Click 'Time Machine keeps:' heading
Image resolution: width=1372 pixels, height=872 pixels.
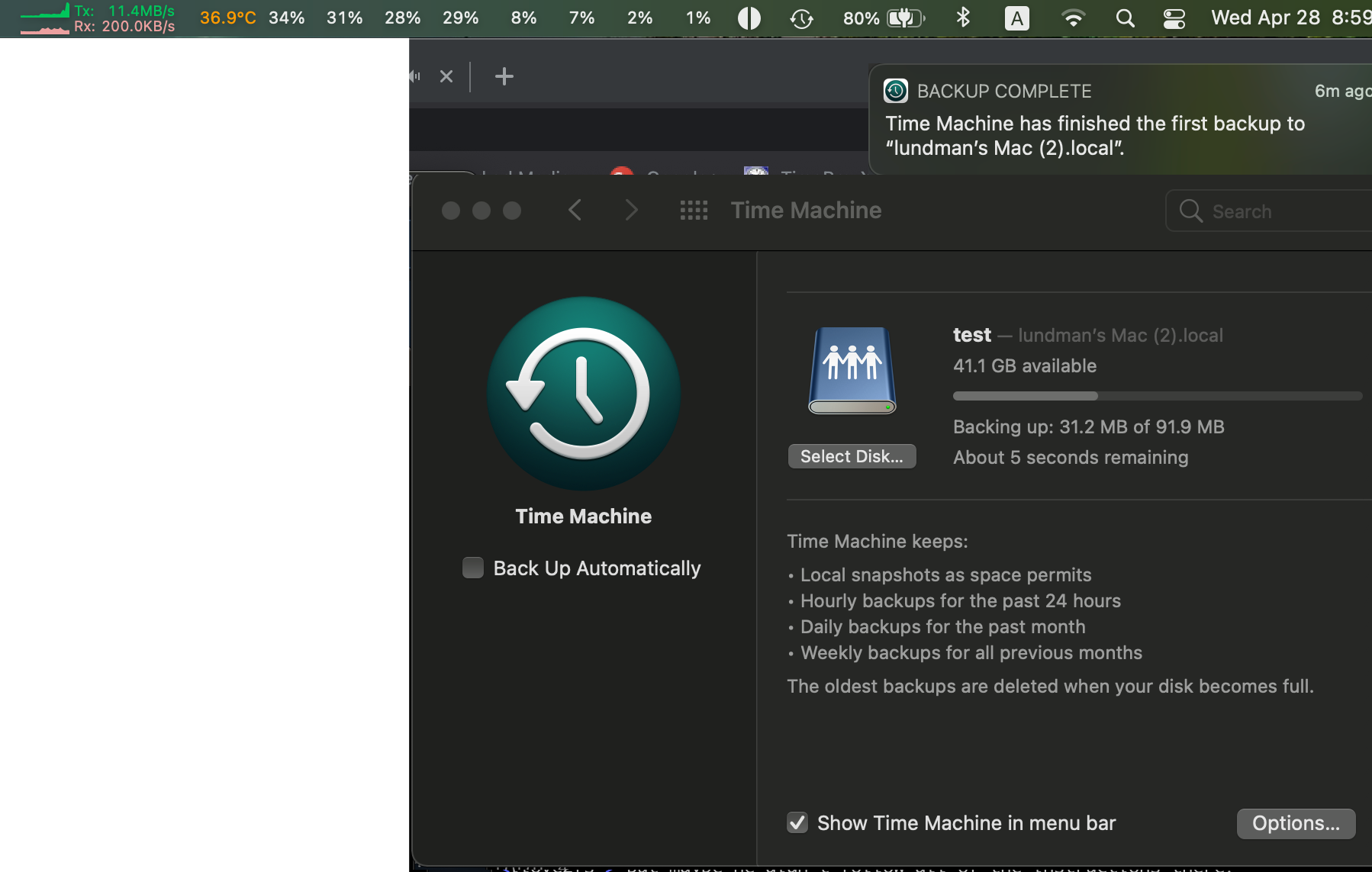[x=878, y=541]
